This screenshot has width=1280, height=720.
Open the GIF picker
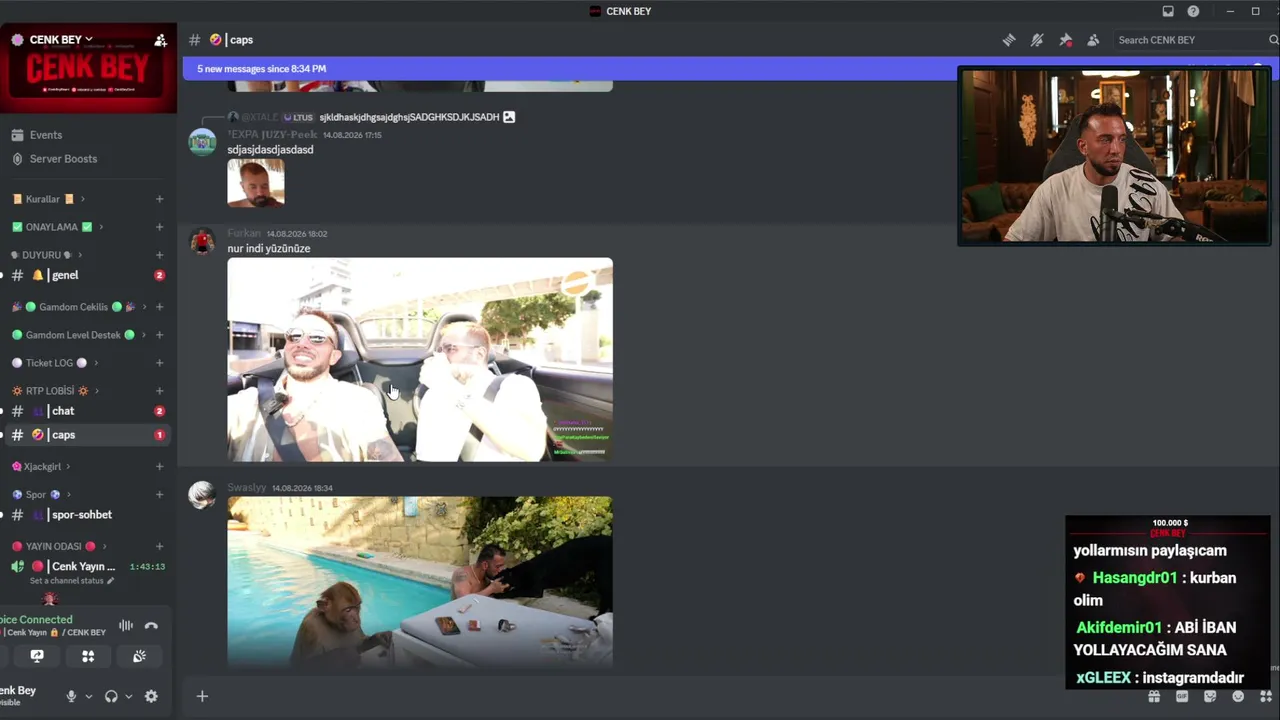[x=1182, y=696]
